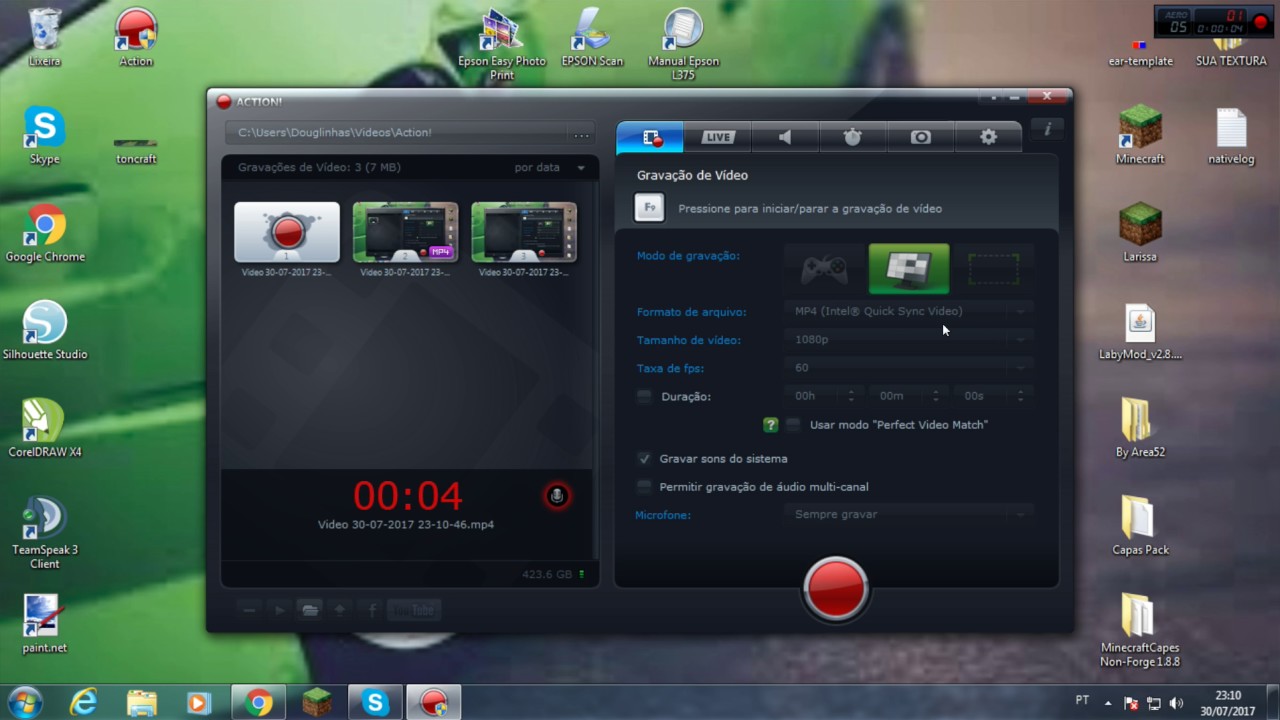The image size is (1280, 720).
Task: Open the 'por data' sort dropdown
Action: 550,168
